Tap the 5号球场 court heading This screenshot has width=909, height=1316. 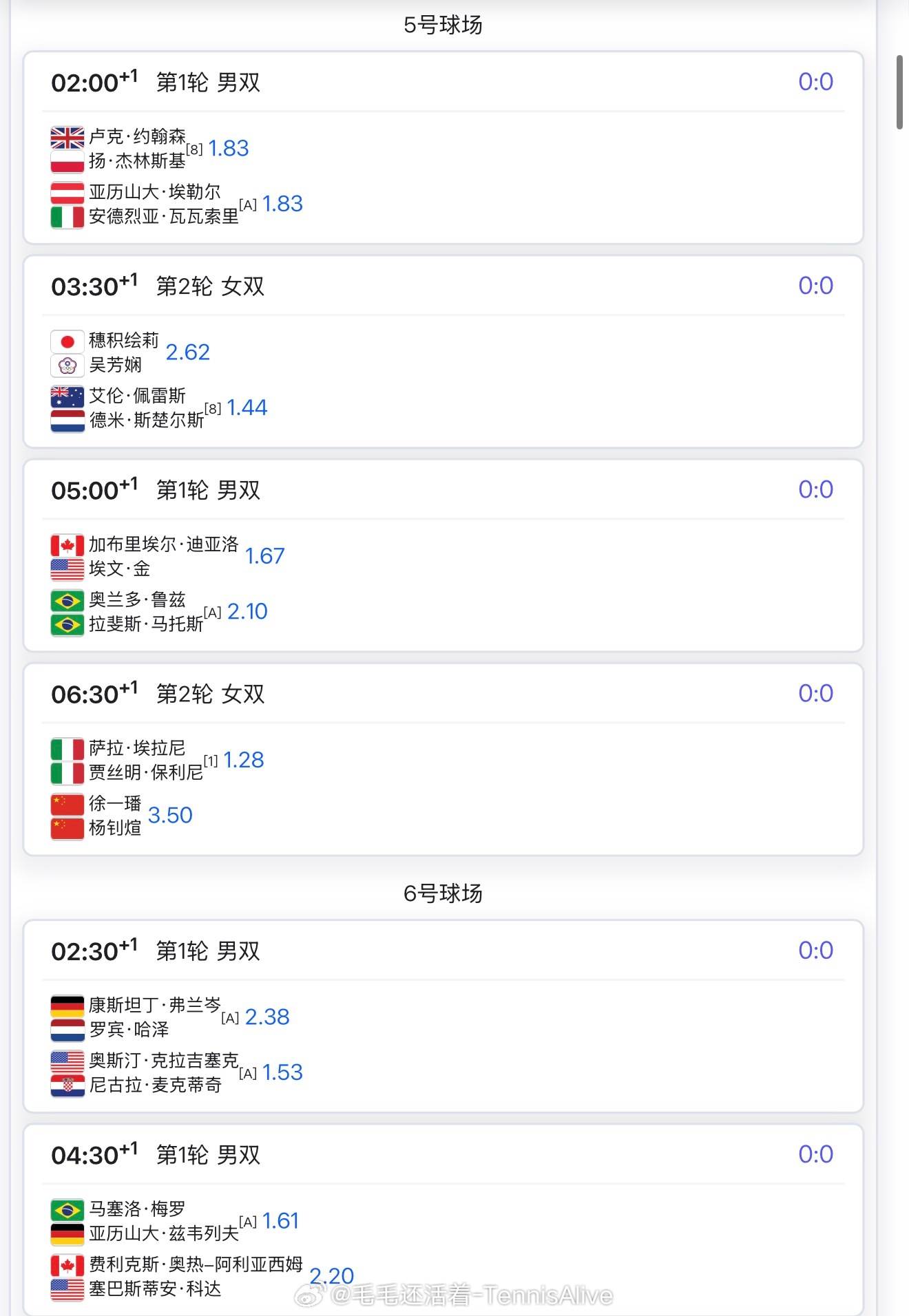(443, 25)
